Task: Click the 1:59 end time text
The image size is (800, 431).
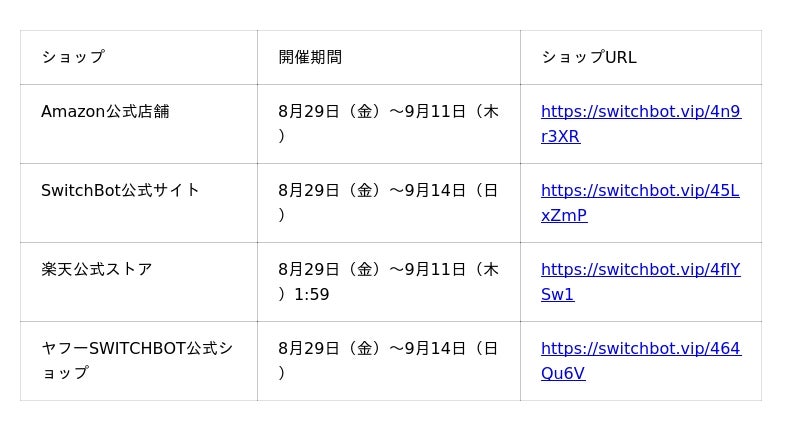Action: pos(311,295)
